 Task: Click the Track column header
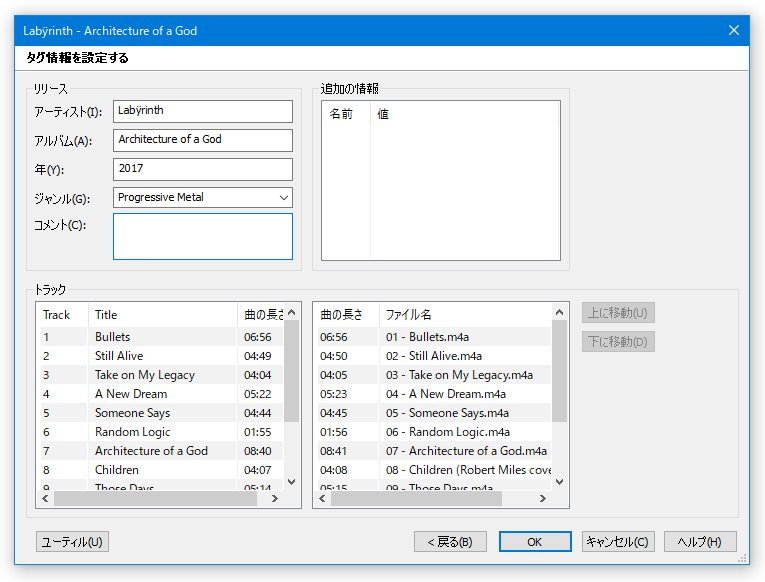coord(63,315)
